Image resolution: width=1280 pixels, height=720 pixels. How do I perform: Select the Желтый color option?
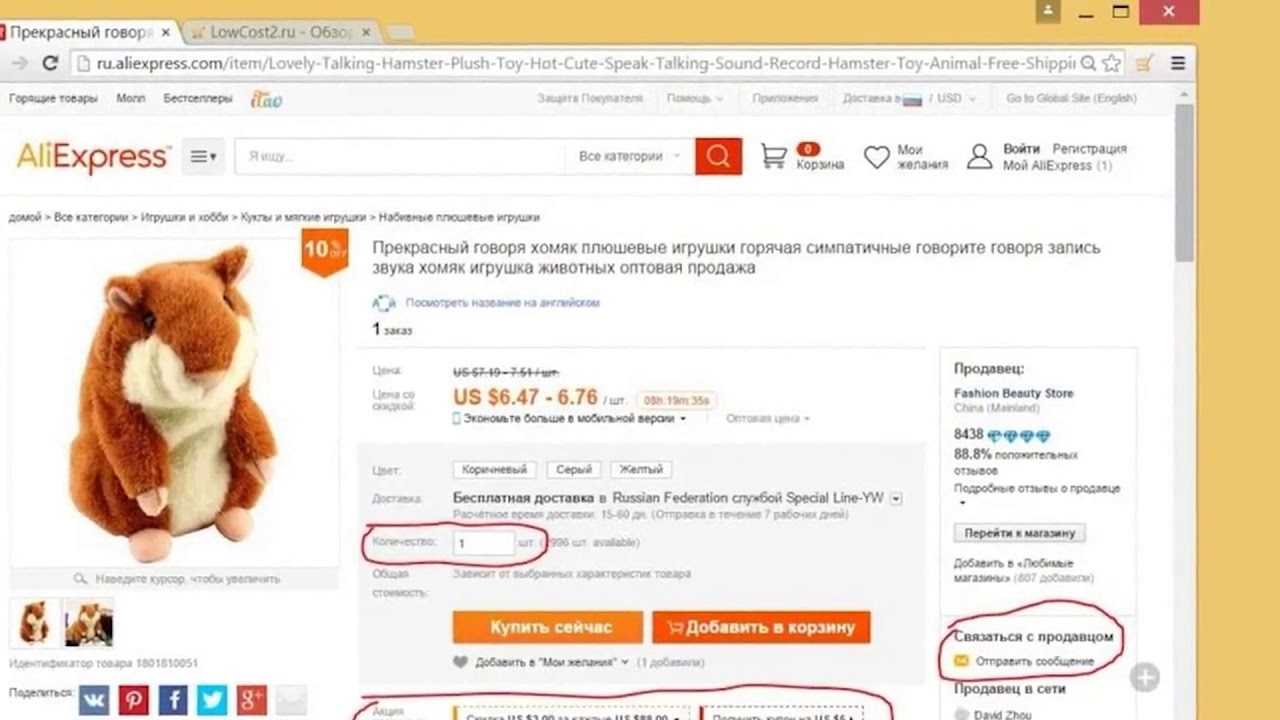(x=641, y=469)
